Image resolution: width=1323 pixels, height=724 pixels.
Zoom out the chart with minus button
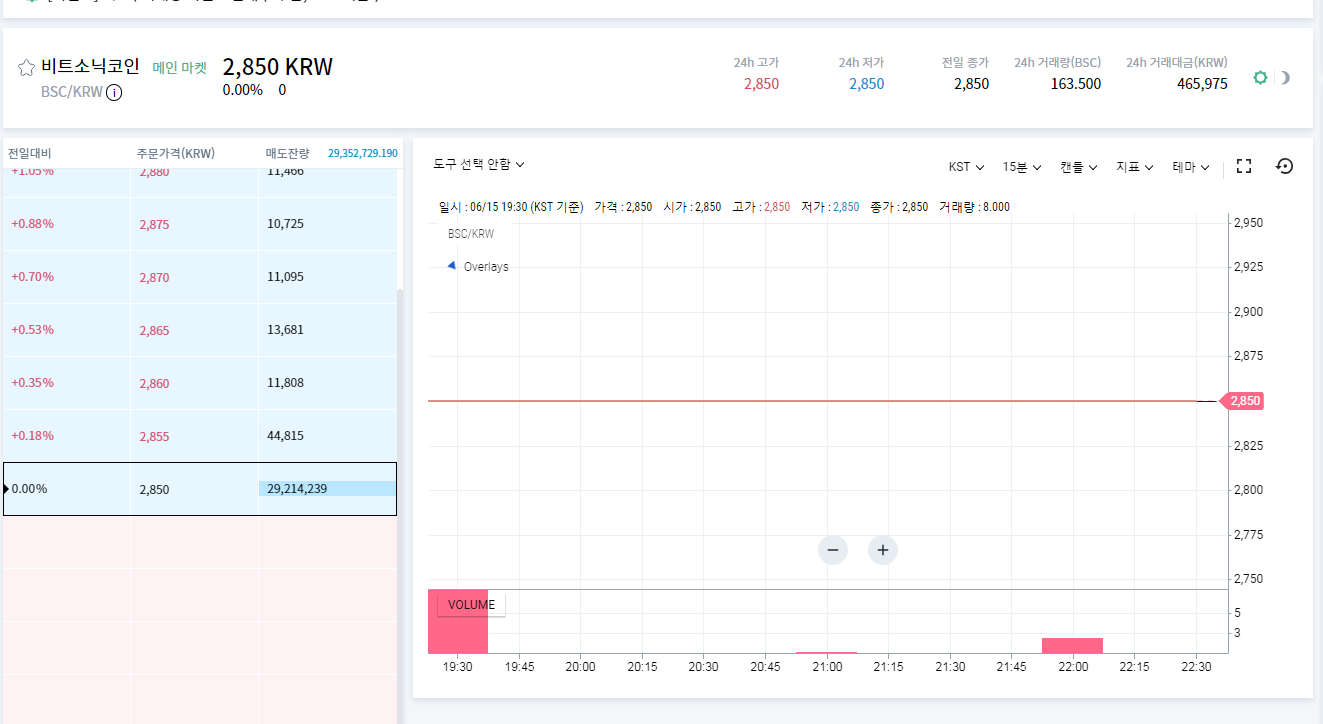click(832, 550)
